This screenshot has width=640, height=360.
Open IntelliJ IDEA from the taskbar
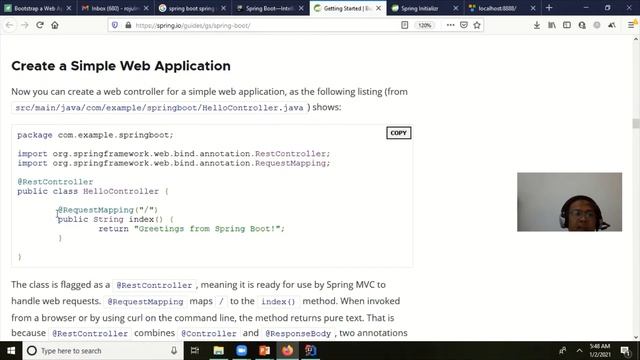pos(310,351)
